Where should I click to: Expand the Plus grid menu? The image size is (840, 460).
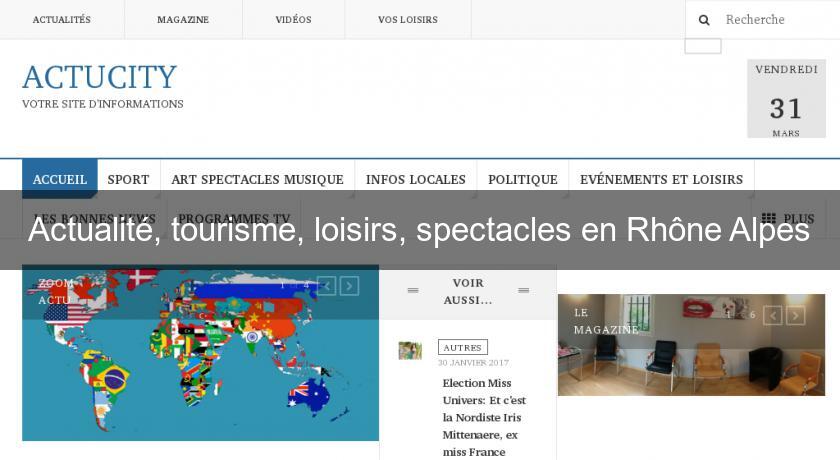(x=788, y=218)
